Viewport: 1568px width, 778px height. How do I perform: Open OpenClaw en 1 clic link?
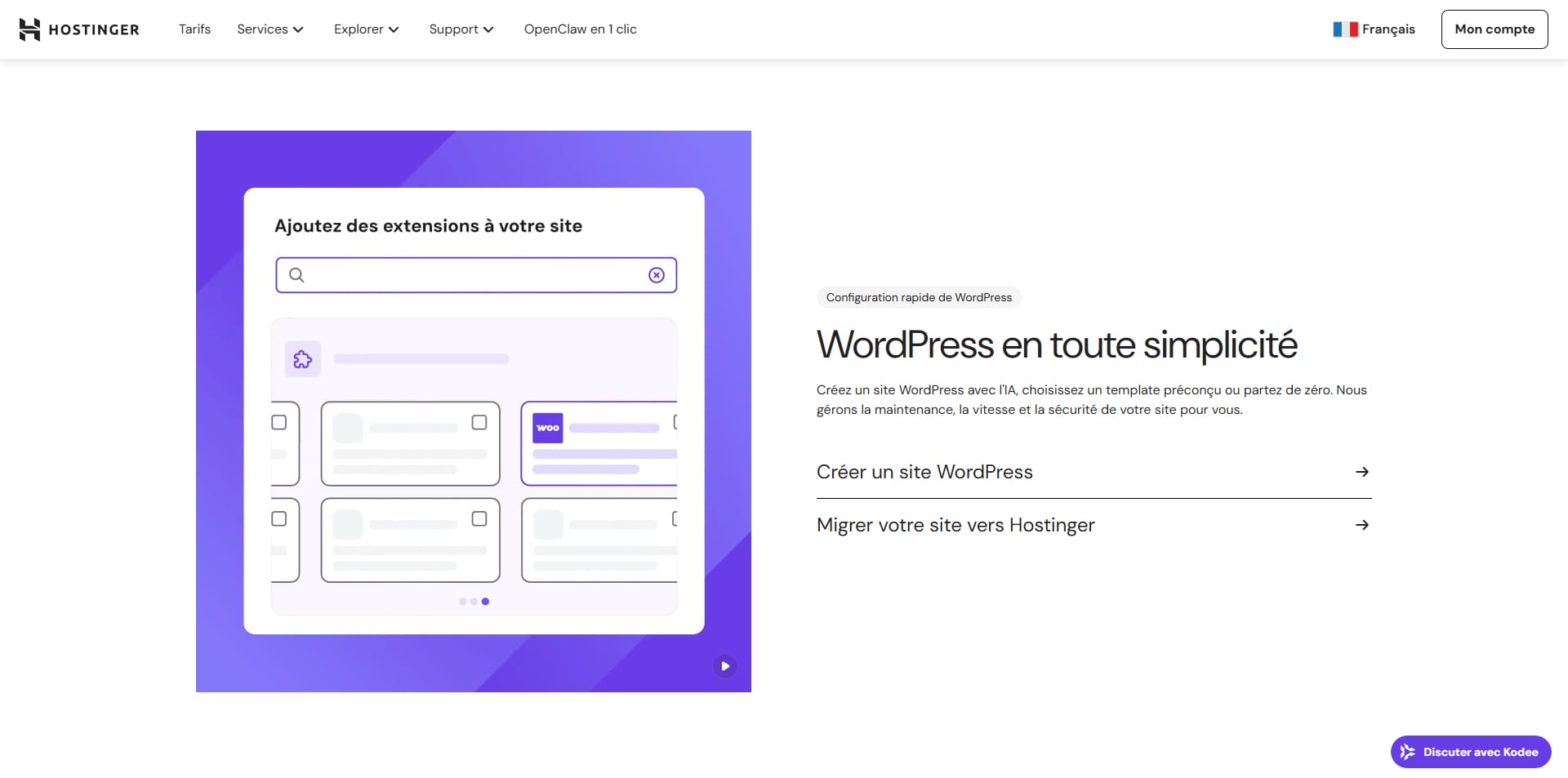click(580, 29)
